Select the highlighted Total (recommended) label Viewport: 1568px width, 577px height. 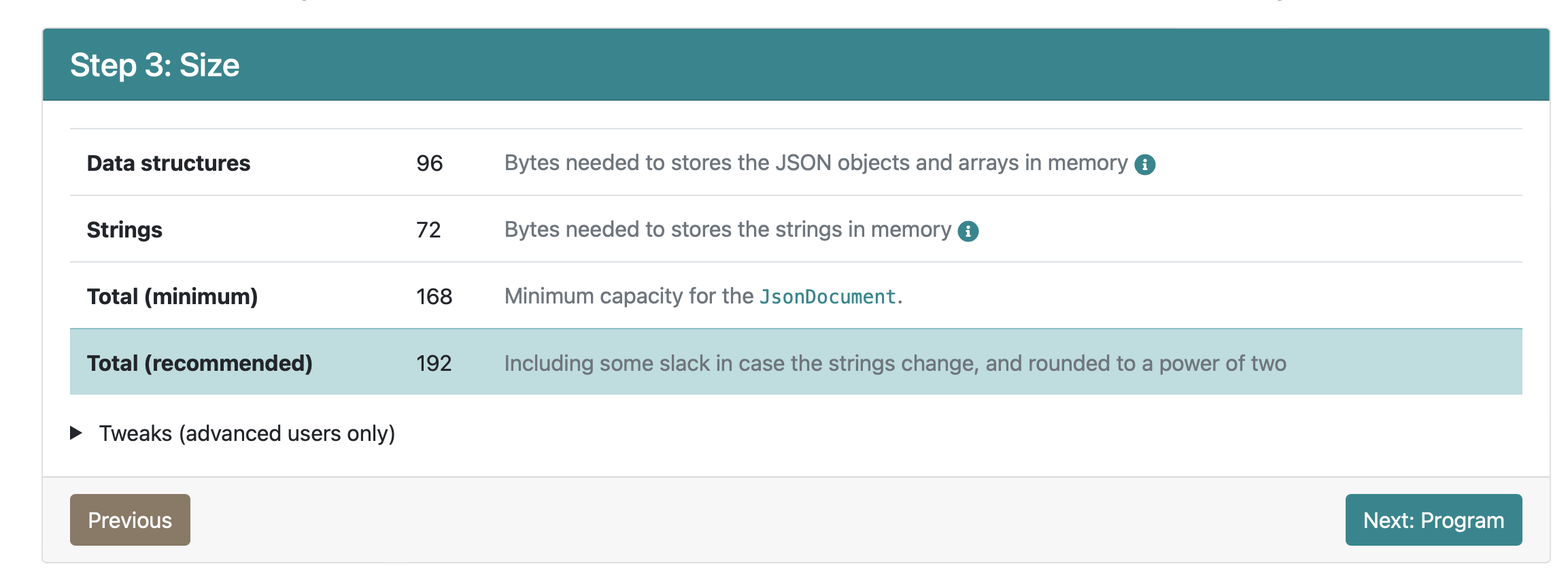click(x=199, y=363)
